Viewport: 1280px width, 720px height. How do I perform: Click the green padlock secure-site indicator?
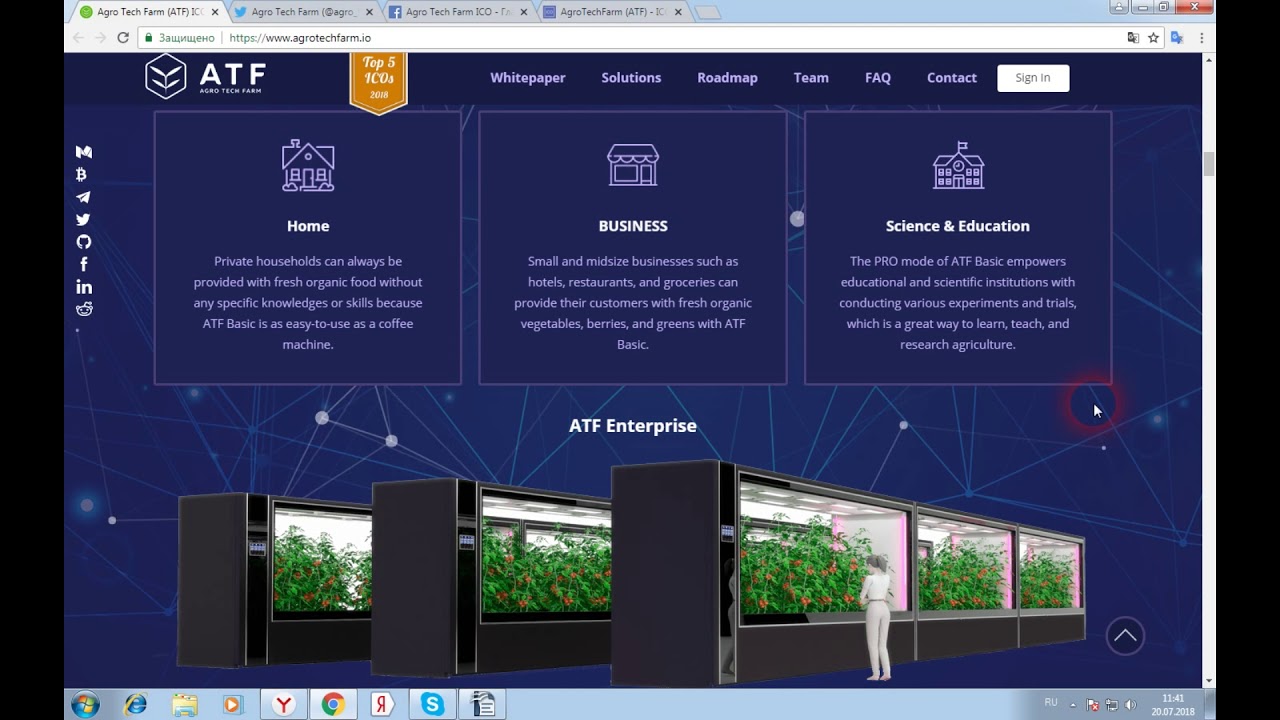149,38
